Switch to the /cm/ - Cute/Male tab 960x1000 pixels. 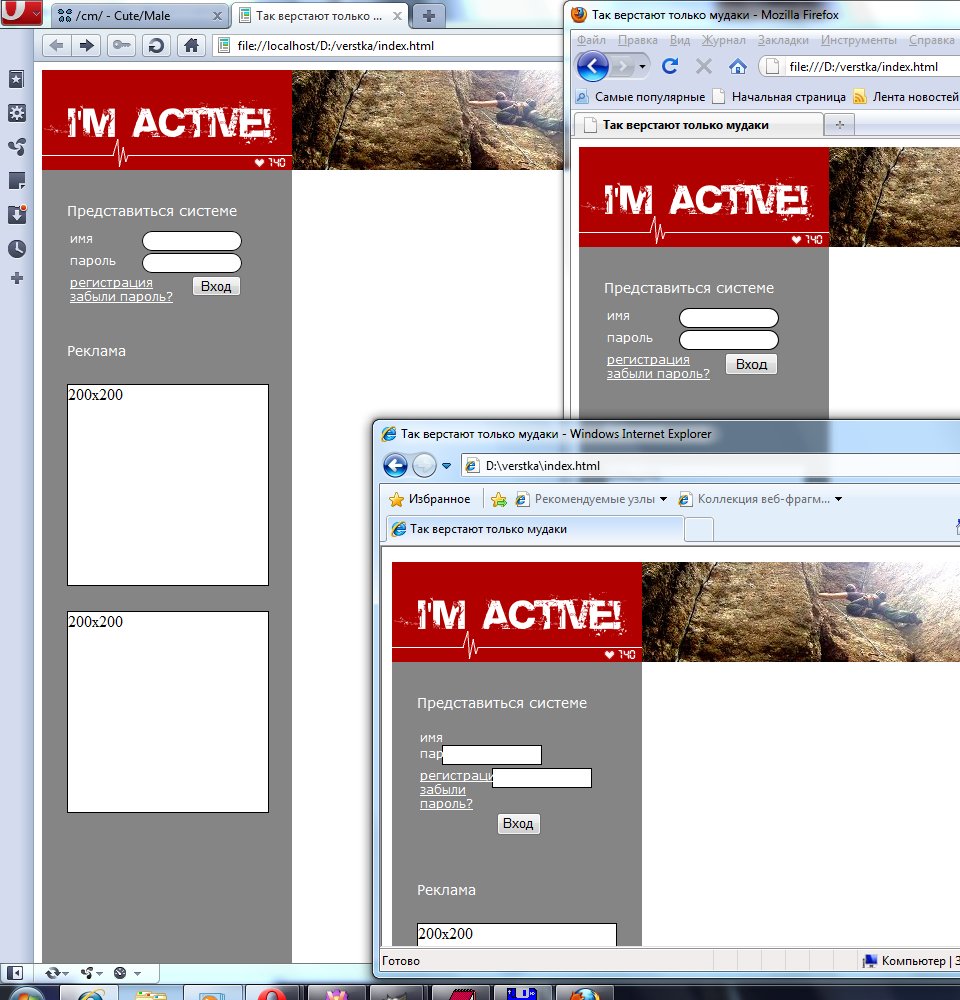point(140,16)
